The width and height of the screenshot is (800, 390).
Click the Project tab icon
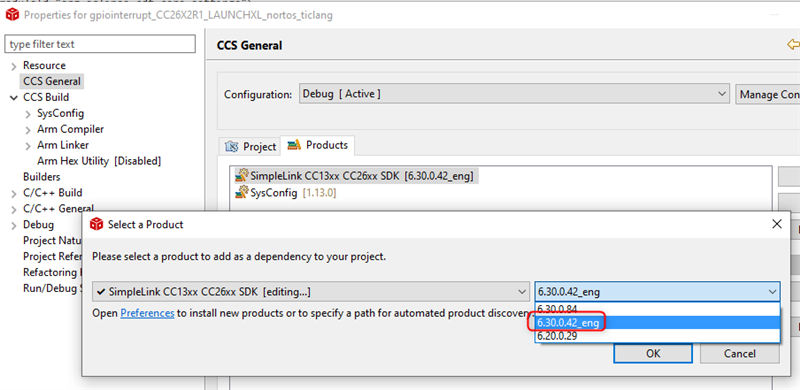tap(232, 147)
